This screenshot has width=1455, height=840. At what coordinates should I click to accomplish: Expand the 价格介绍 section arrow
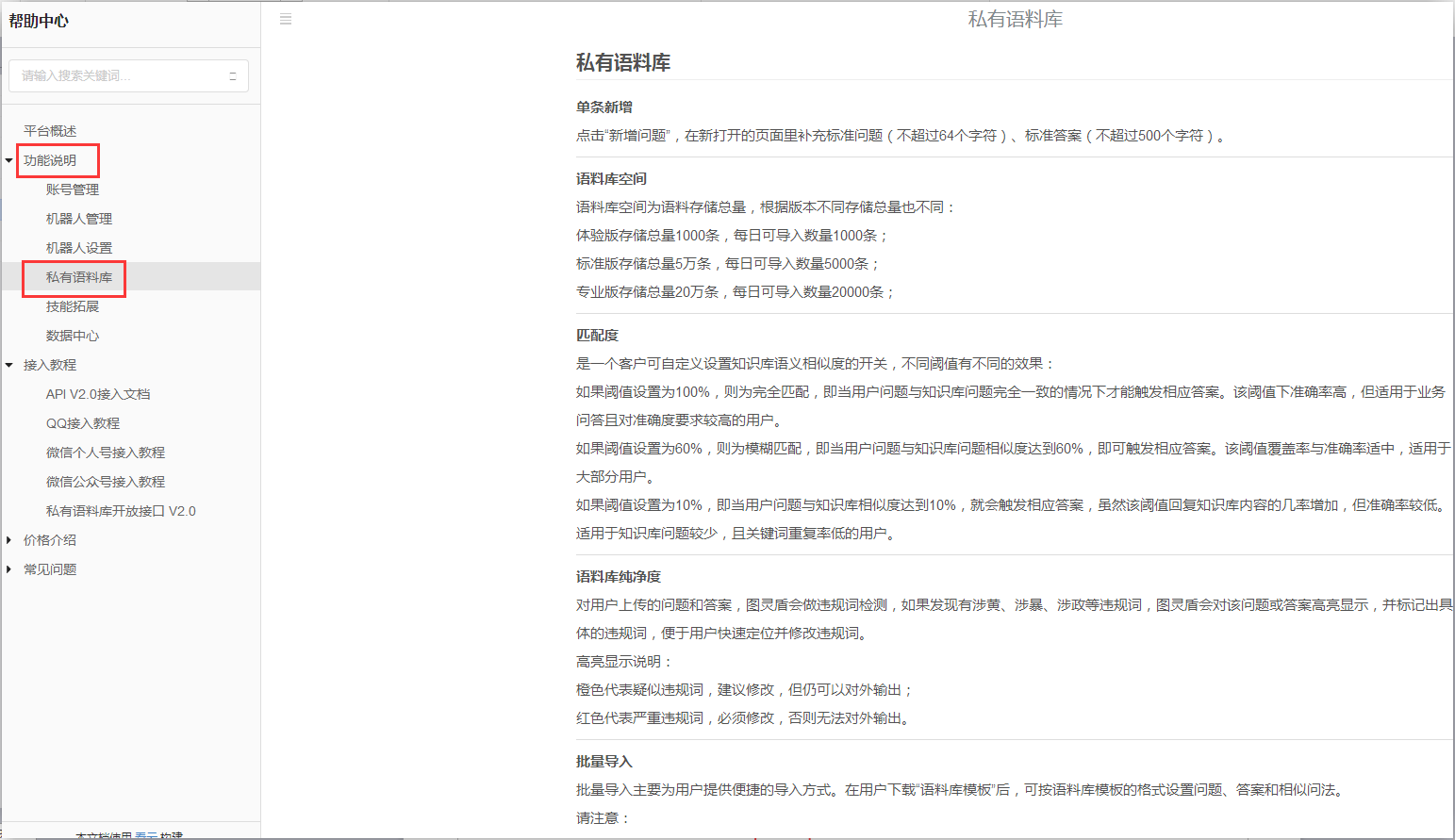[9, 540]
